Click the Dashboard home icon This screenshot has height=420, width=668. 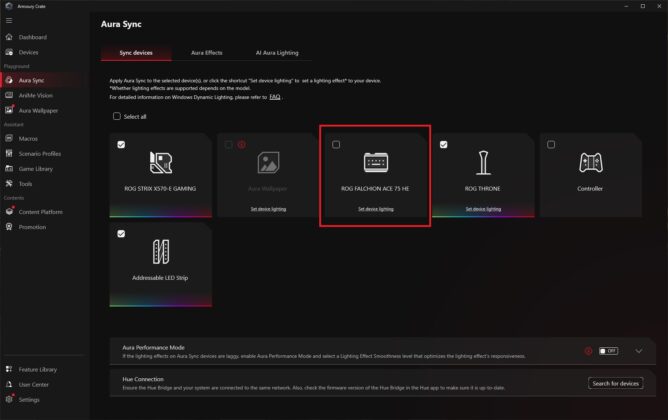pyautogui.click(x=9, y=37)
